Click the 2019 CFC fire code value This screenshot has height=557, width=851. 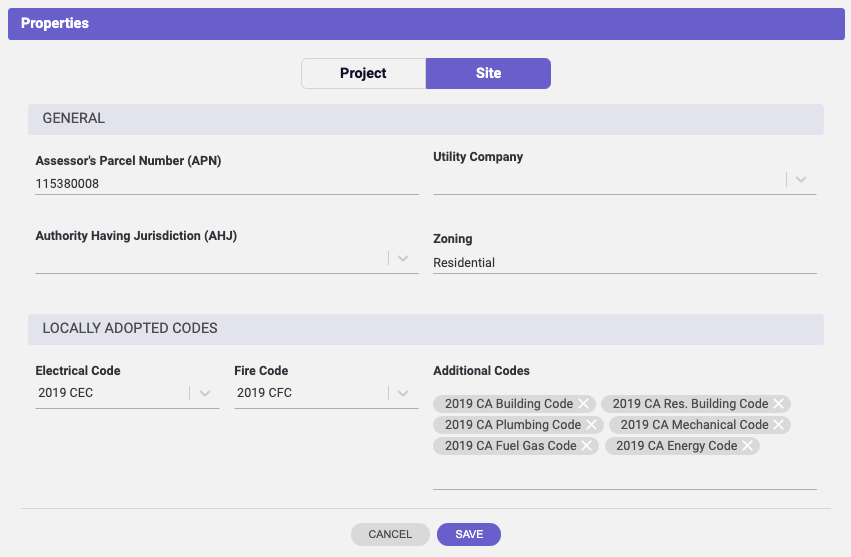tap(264, 393)
